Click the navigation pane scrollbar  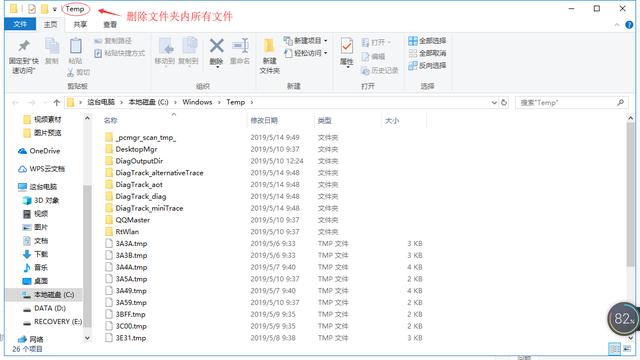click(x=87, y=255)
